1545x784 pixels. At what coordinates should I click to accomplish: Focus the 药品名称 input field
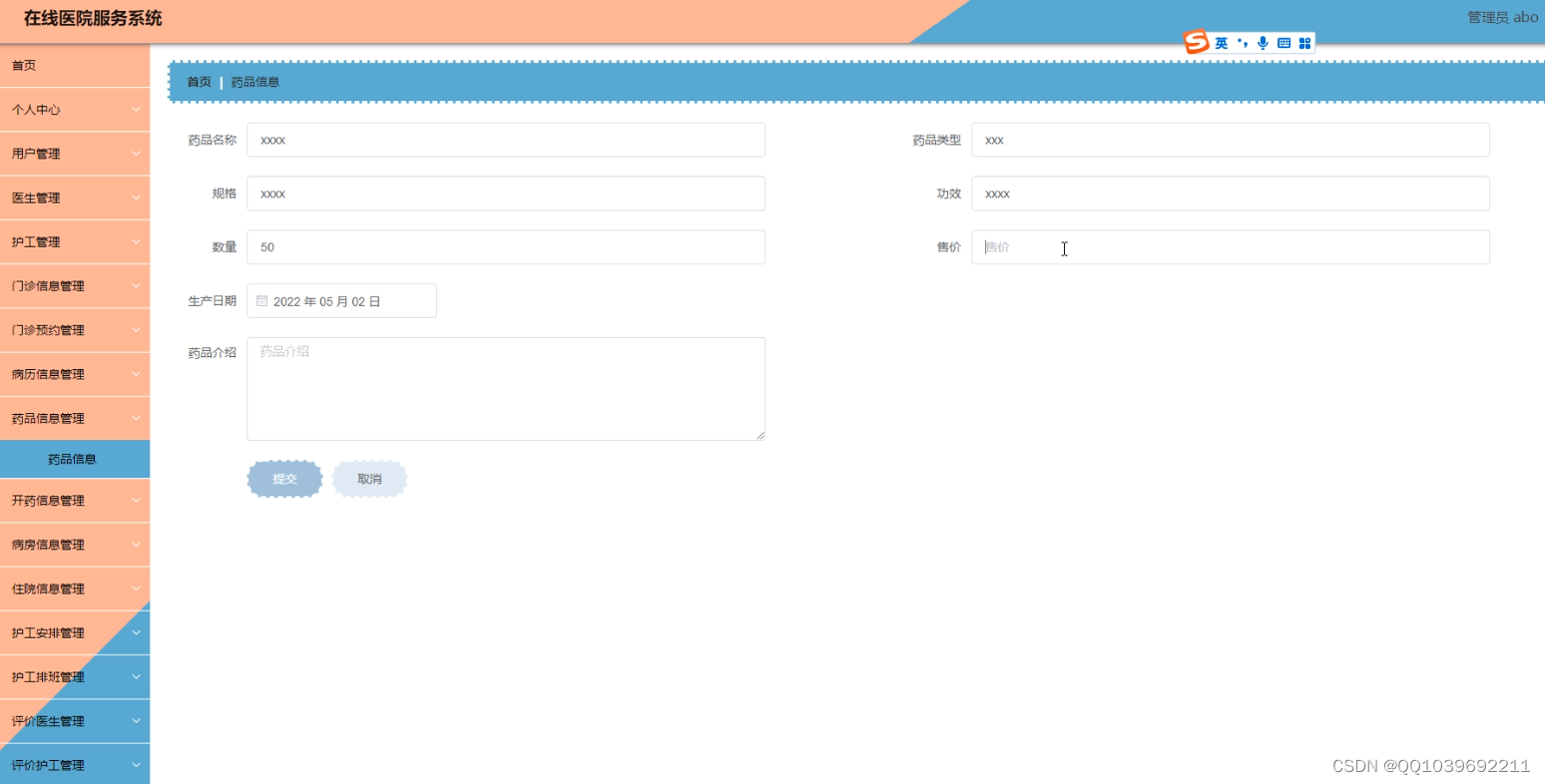pyautogui.click(x=506, y=140)
